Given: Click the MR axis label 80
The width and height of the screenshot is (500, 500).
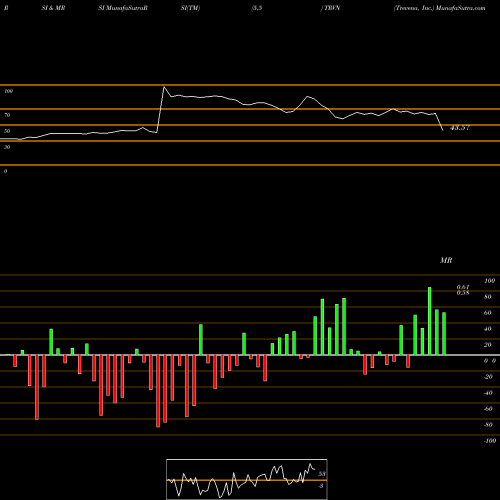Looking at the screenshot, I should point(487,297).
